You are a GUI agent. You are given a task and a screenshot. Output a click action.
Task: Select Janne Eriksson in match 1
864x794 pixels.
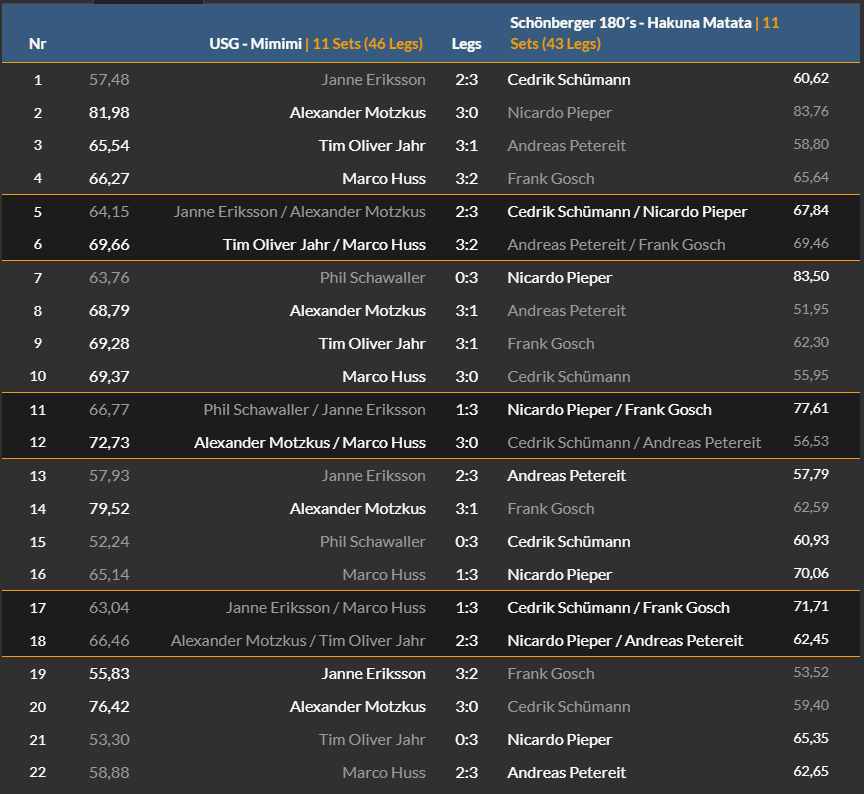pos(374,79)
